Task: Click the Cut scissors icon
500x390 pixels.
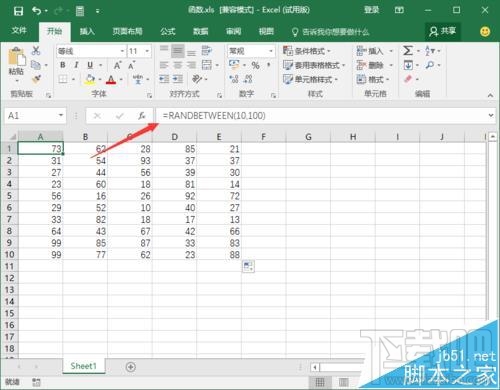Action: (x=36, y=51)
